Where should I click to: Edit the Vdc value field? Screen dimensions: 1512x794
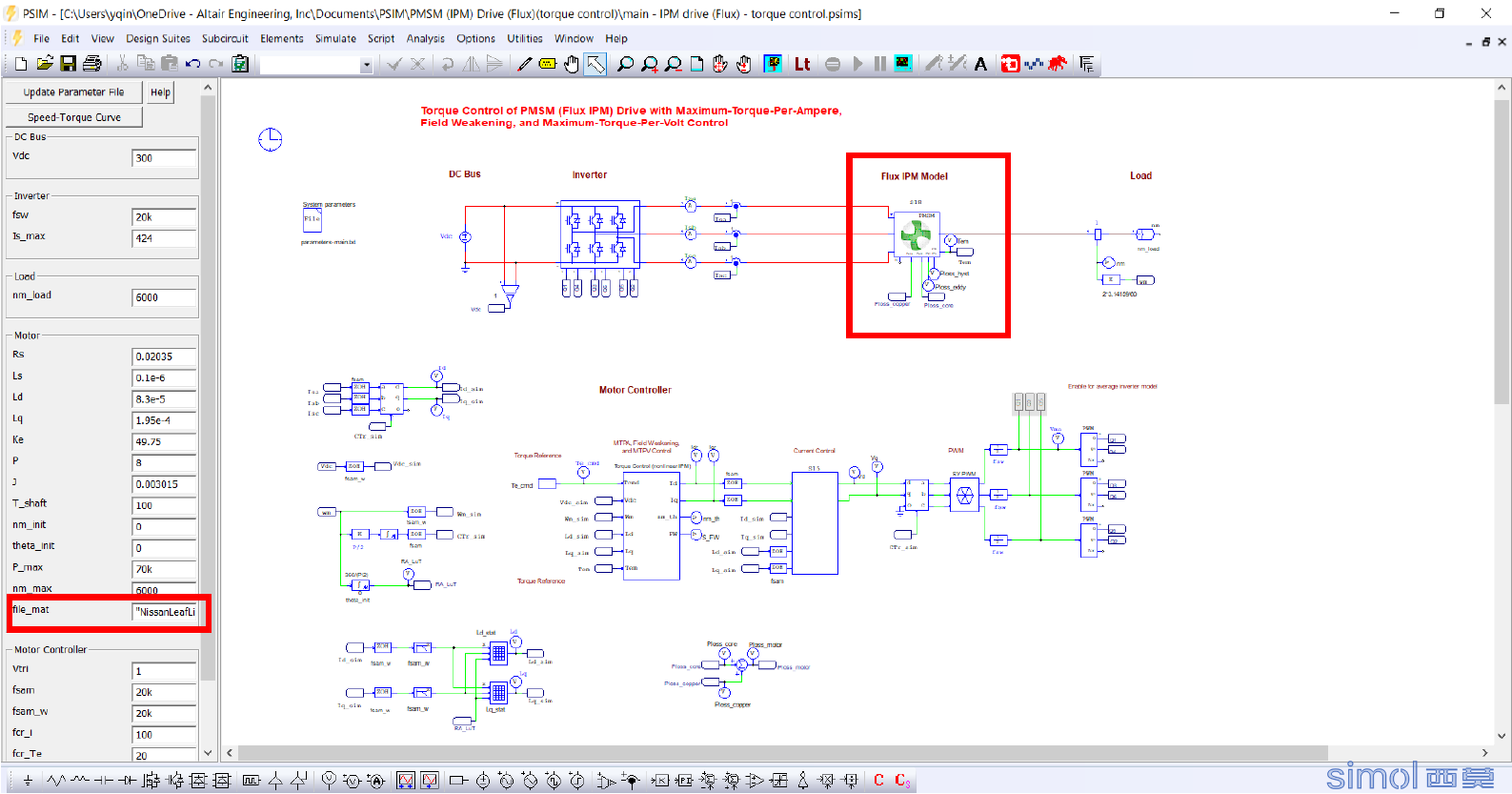[x=164, y=158]
